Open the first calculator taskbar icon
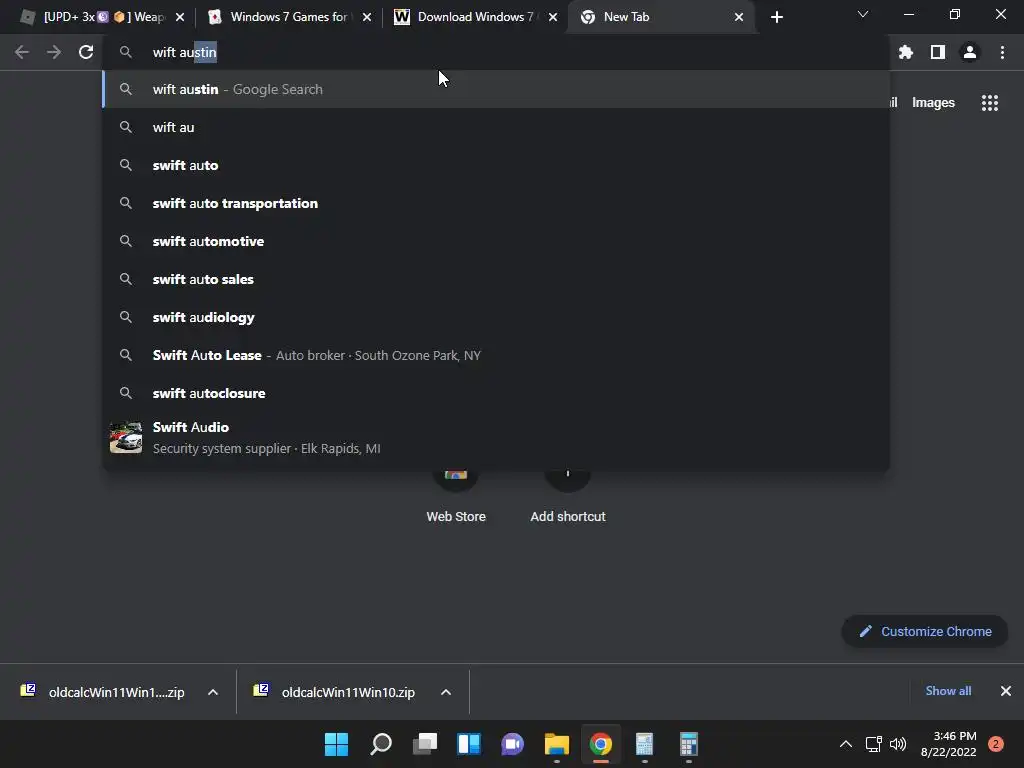The height and width of the screenshot is (768, 1024). pyautogui.click(x=645, y=744)
